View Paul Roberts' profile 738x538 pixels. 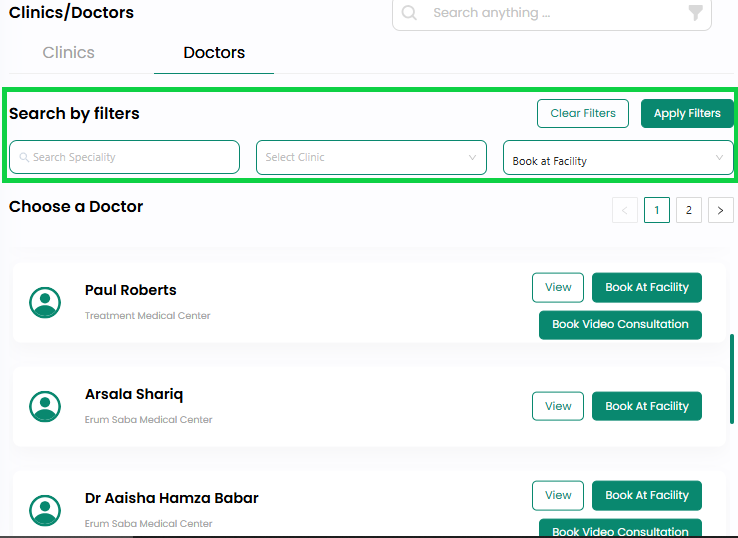pos(558,288)
